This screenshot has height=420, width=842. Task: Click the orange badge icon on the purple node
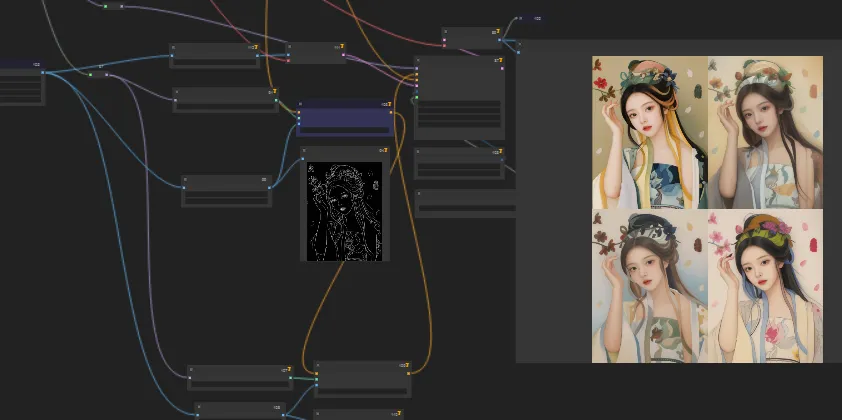pyautogui.click(x=388, y=104)
